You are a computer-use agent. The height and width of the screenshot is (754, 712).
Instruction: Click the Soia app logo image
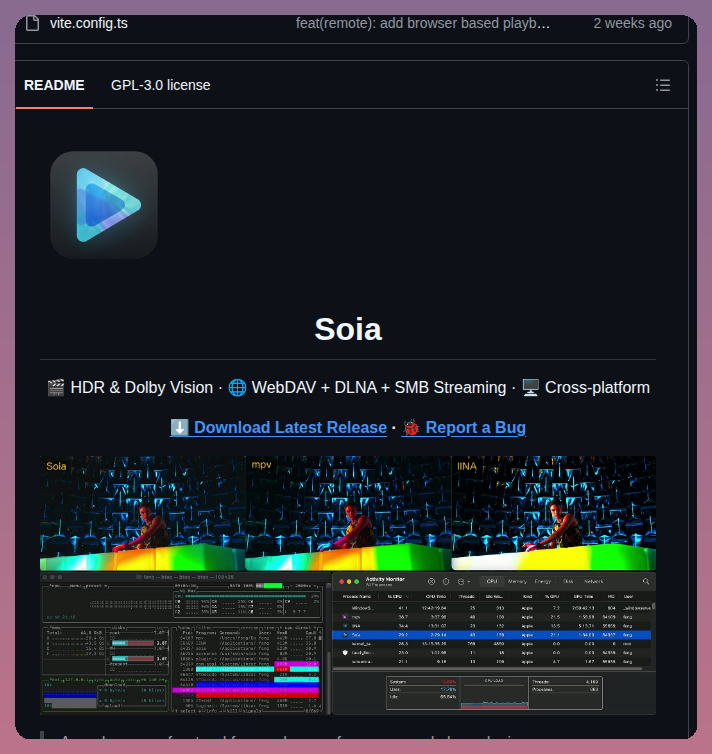(104, 205)
